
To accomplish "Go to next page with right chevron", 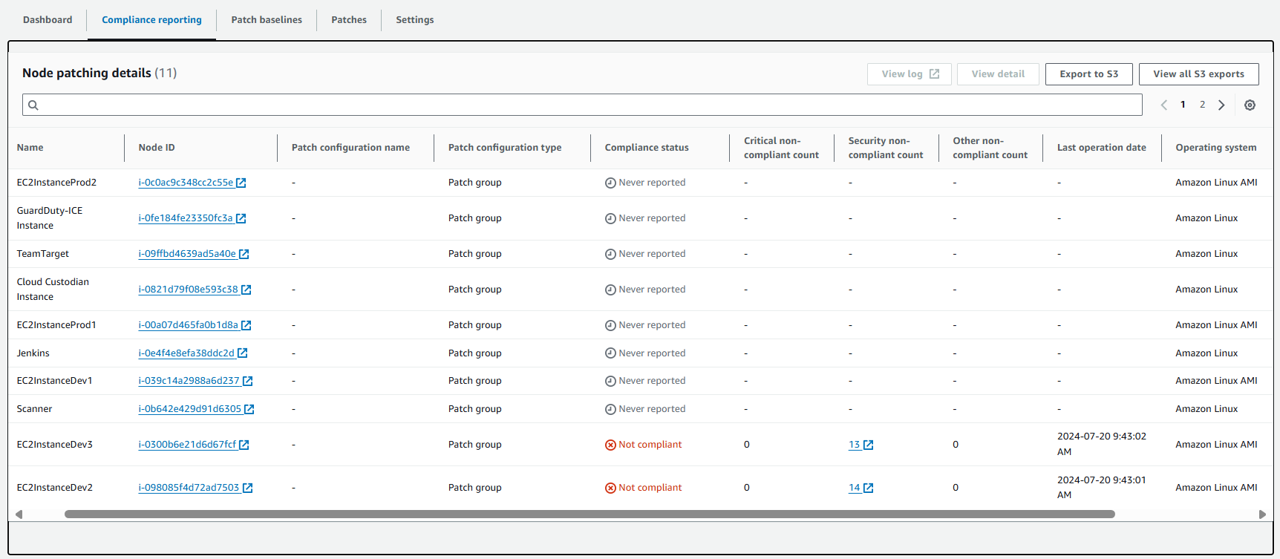I will (1222, 105).
